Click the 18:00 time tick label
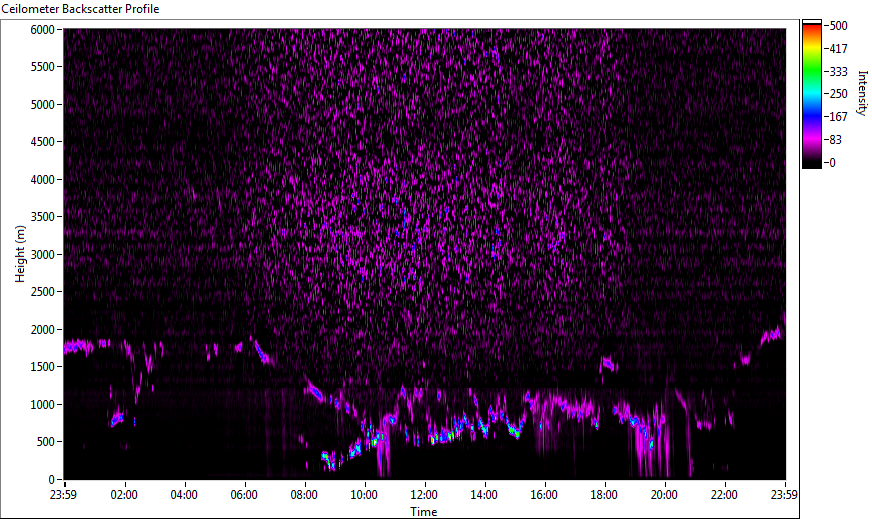 [x=605, y=495]
